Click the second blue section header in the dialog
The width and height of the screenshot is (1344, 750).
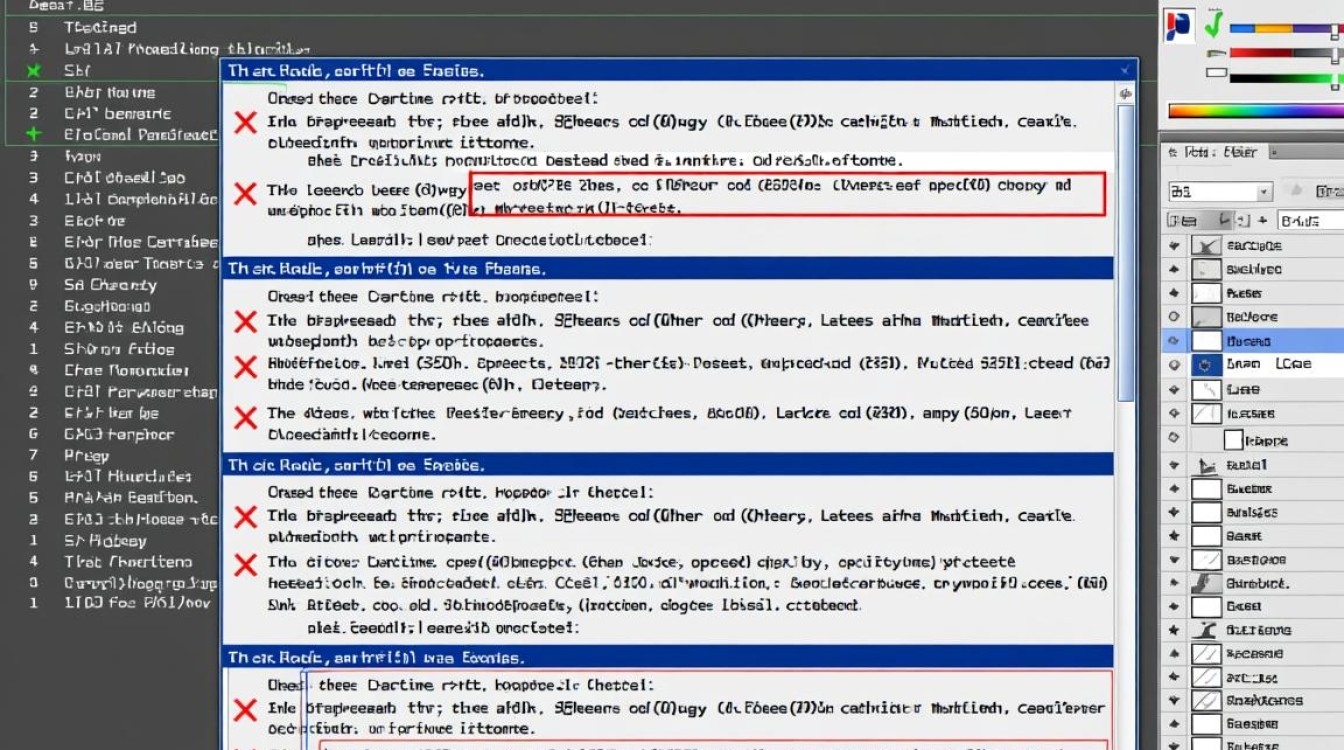coord(667,268)
